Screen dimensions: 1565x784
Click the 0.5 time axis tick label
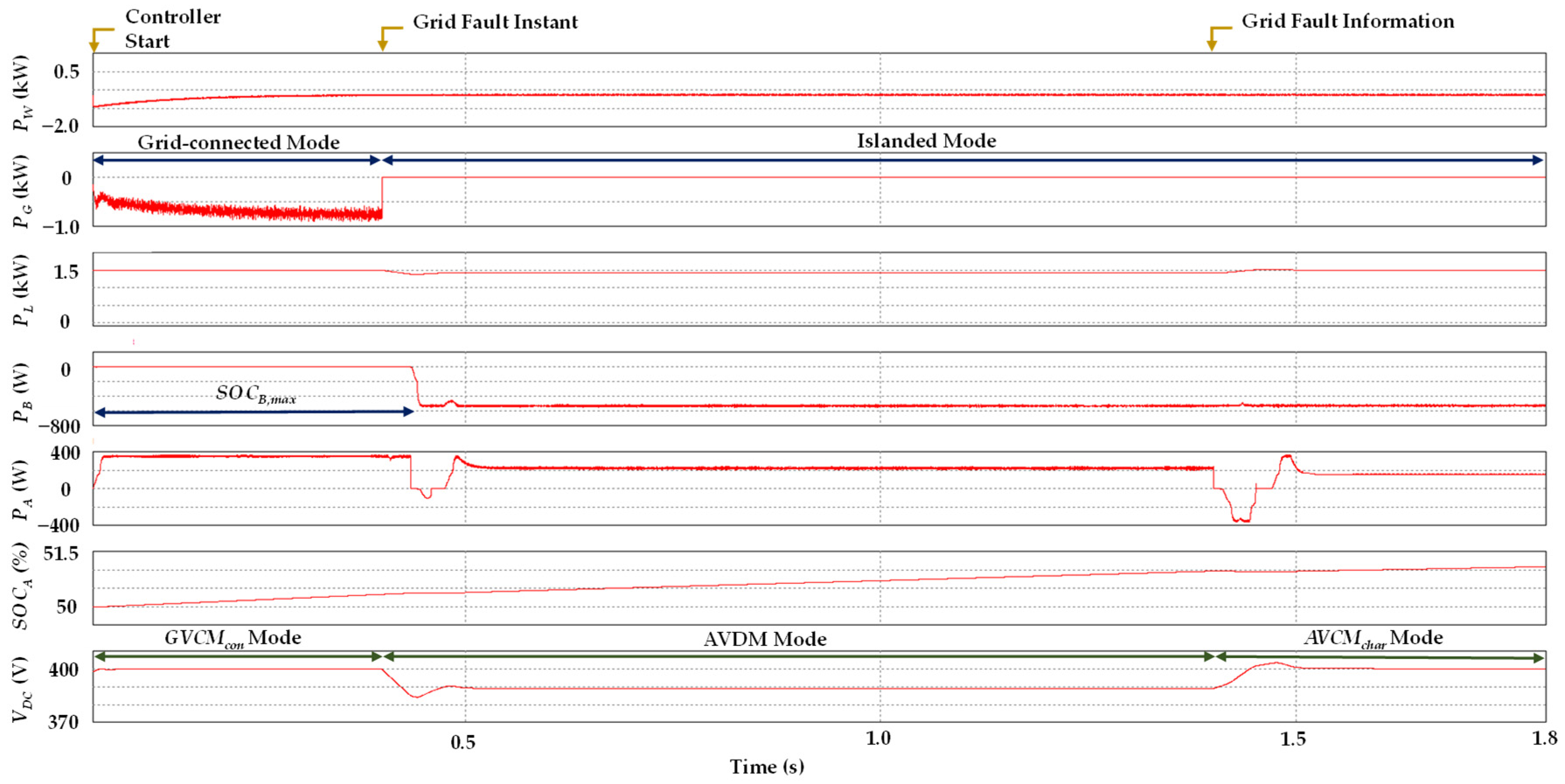(x=463, y=742)
